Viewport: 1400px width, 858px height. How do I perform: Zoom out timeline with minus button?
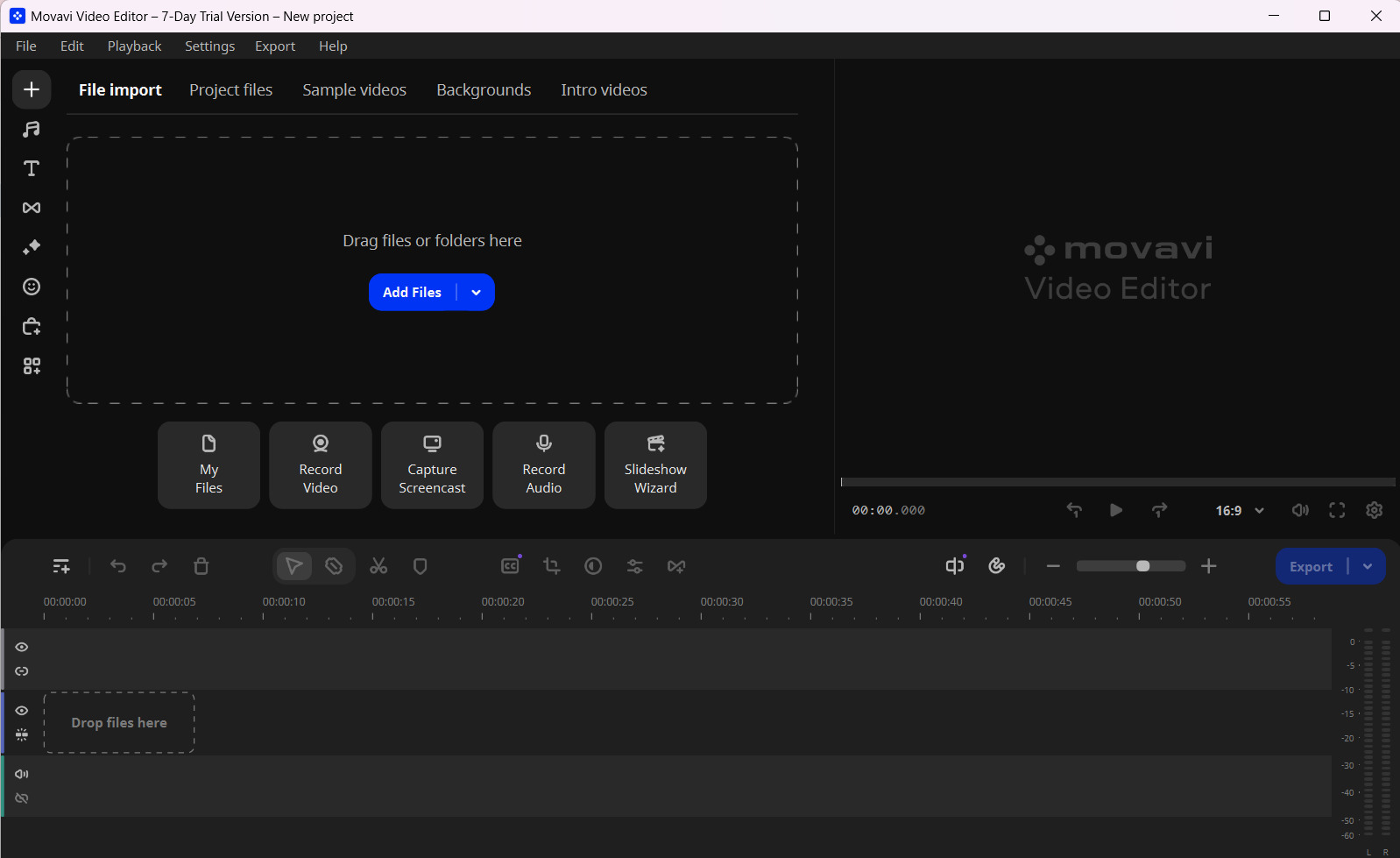(x=1054, y=566)
